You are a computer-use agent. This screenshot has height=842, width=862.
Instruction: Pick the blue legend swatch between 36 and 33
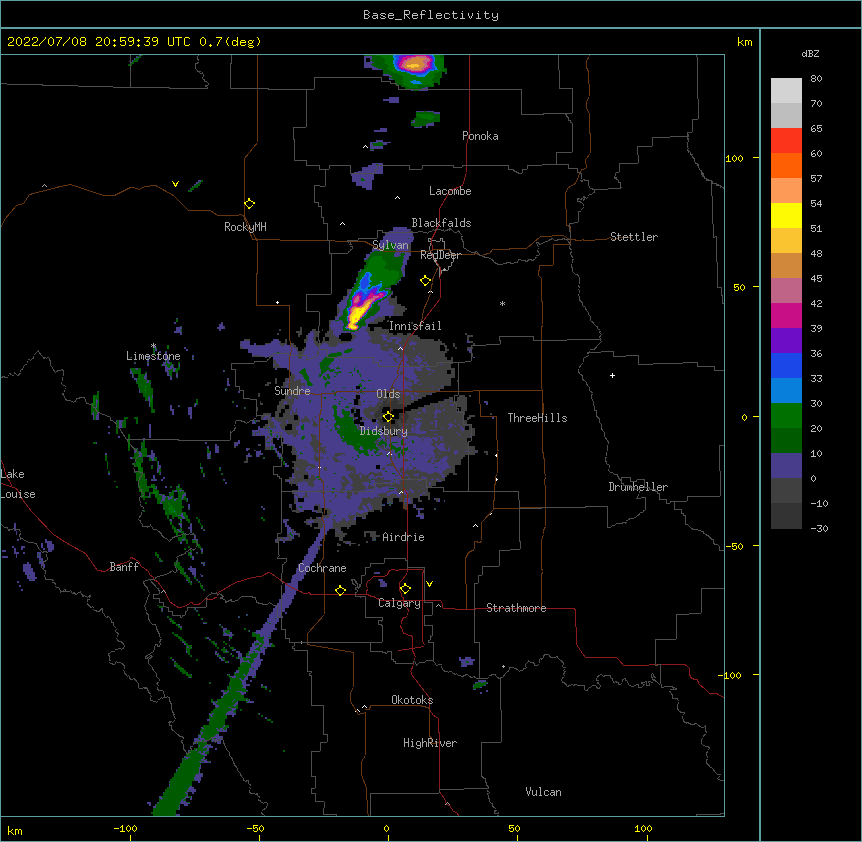click(x=786, y=365)
